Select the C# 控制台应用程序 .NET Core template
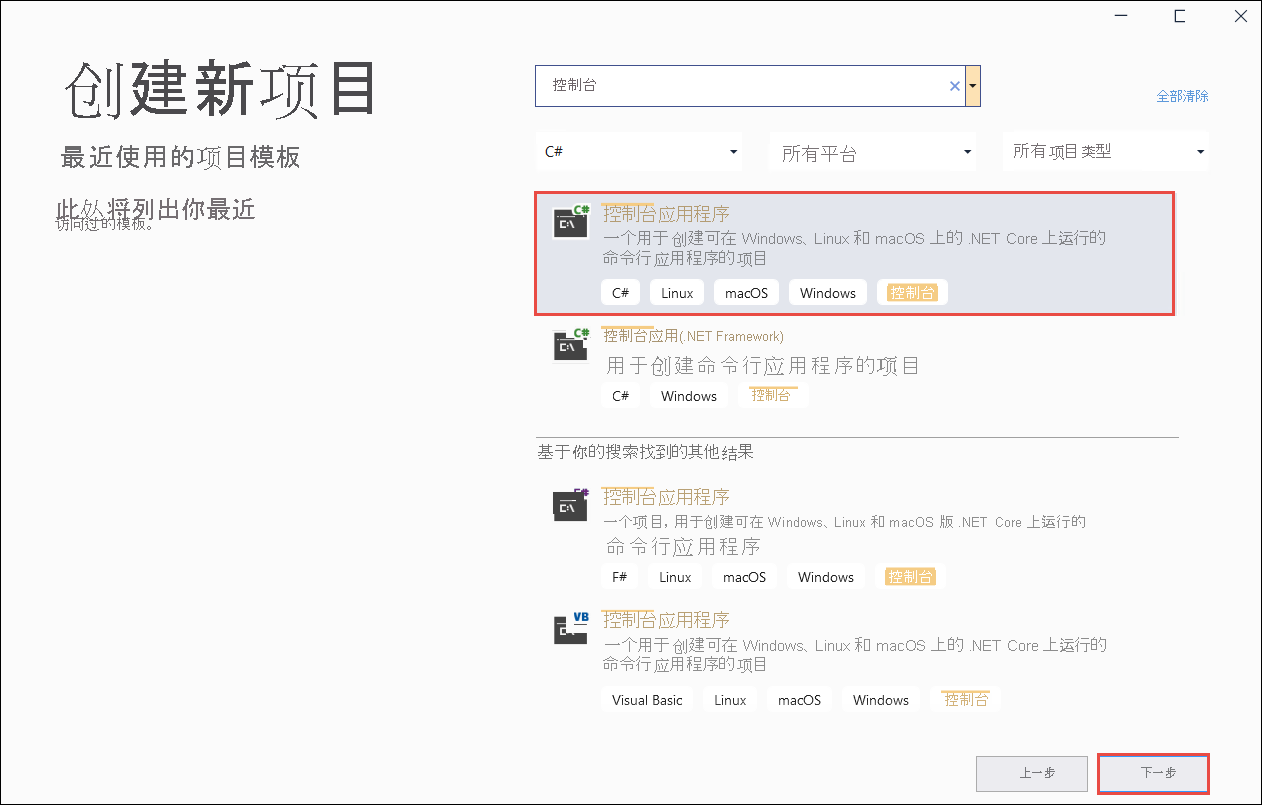Image resolution: width=1262 pixels, height=805 pixels. tap(855, 254)
